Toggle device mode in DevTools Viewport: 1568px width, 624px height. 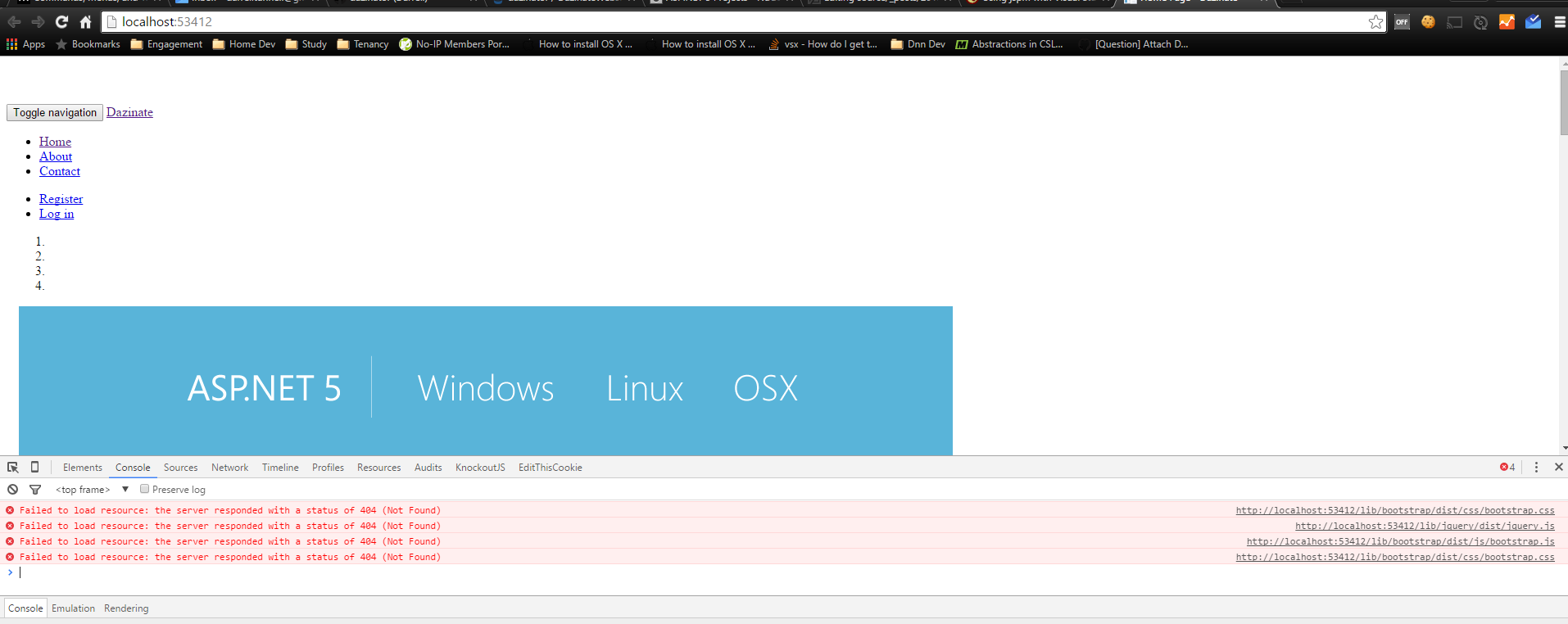coord(34,467)
